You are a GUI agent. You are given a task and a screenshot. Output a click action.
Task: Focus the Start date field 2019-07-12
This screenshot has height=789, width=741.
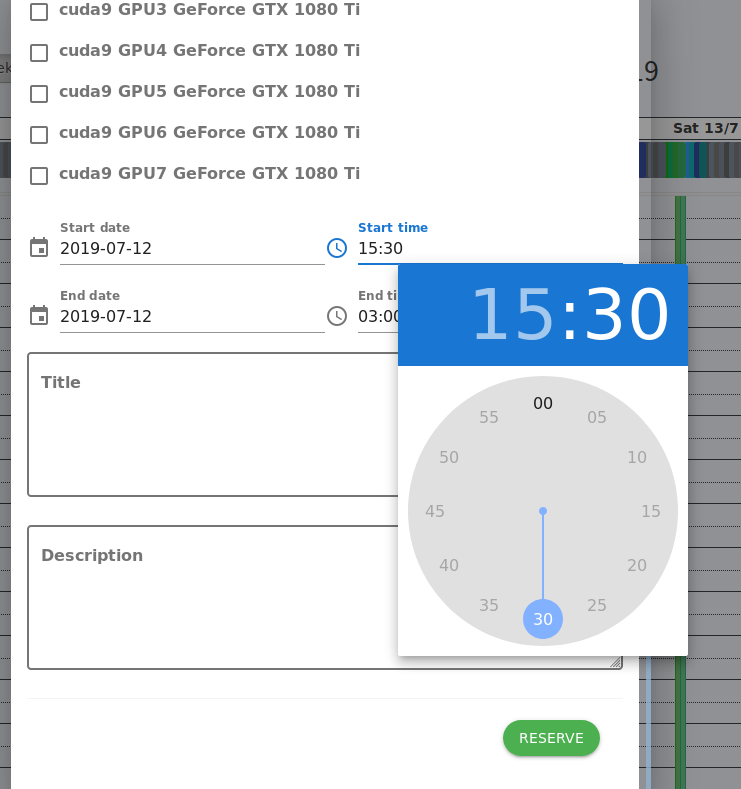192,249
